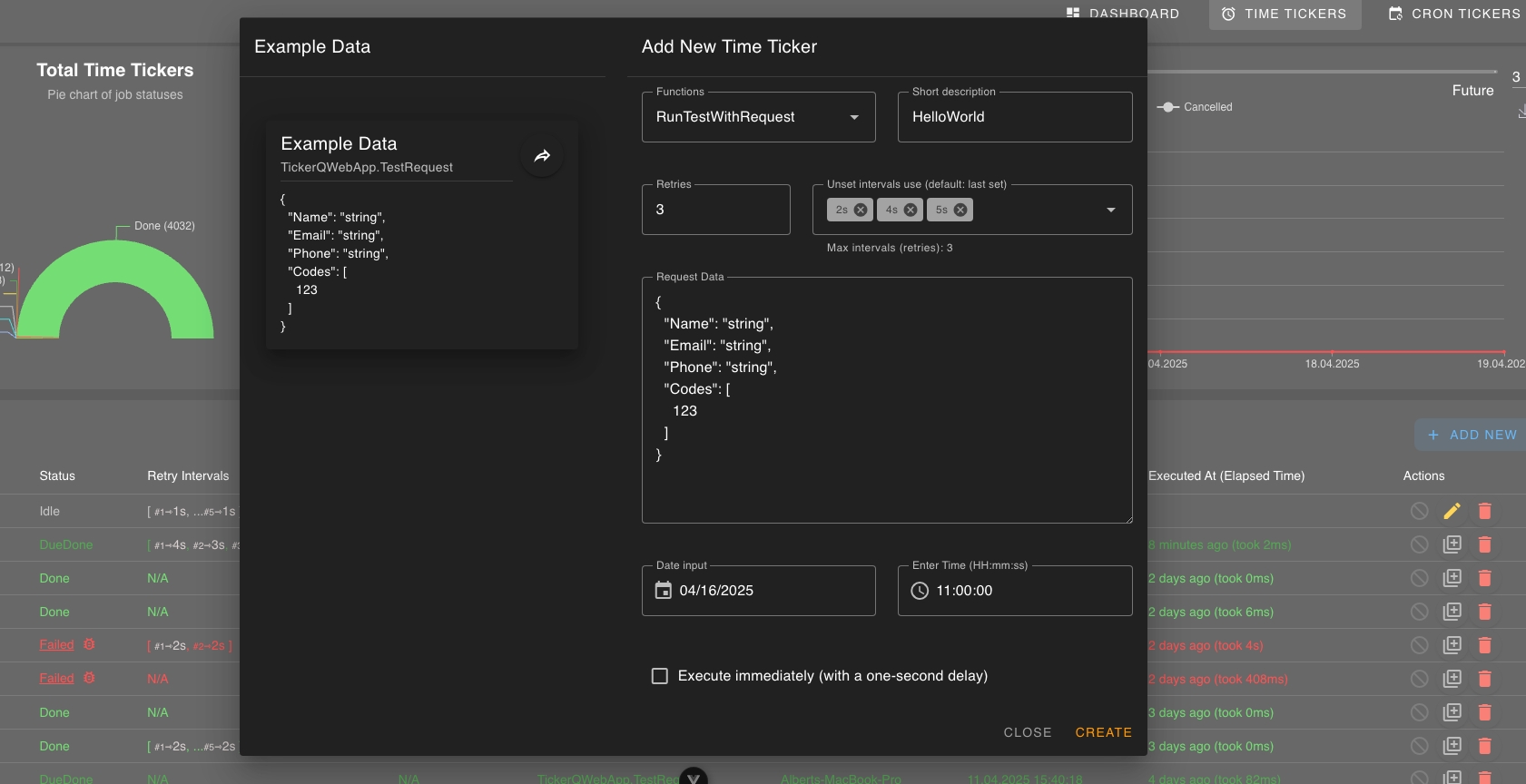This screenshot has height=784, width=1526.
Task: Click the Idle status cell
Action: pos(50,511)
